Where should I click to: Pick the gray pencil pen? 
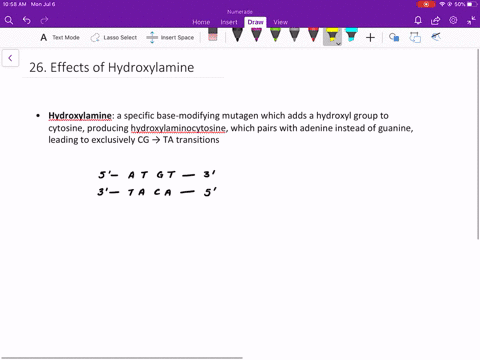click(294, 35)
